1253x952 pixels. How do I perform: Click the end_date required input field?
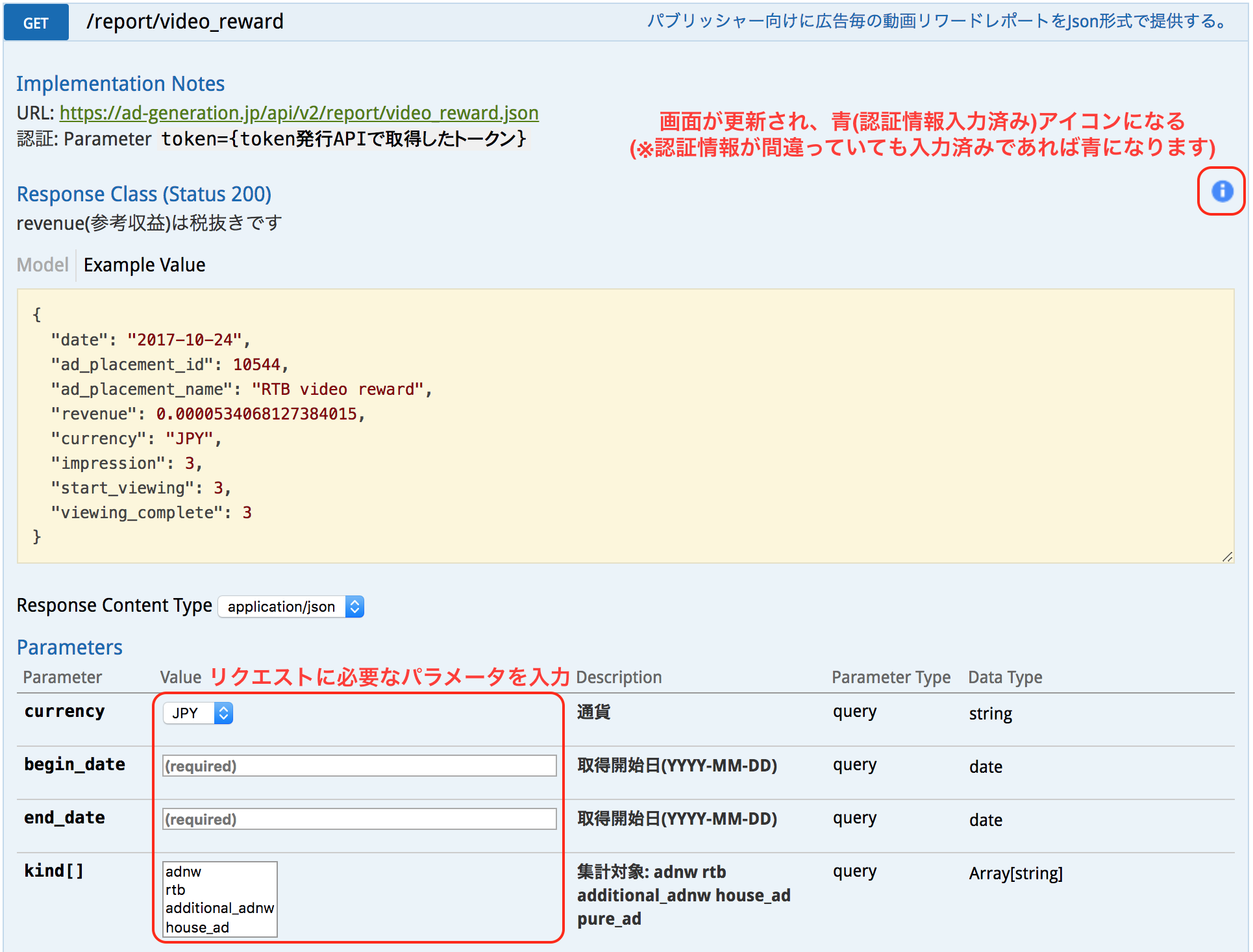pyautogui.click(x=358, y=819)
